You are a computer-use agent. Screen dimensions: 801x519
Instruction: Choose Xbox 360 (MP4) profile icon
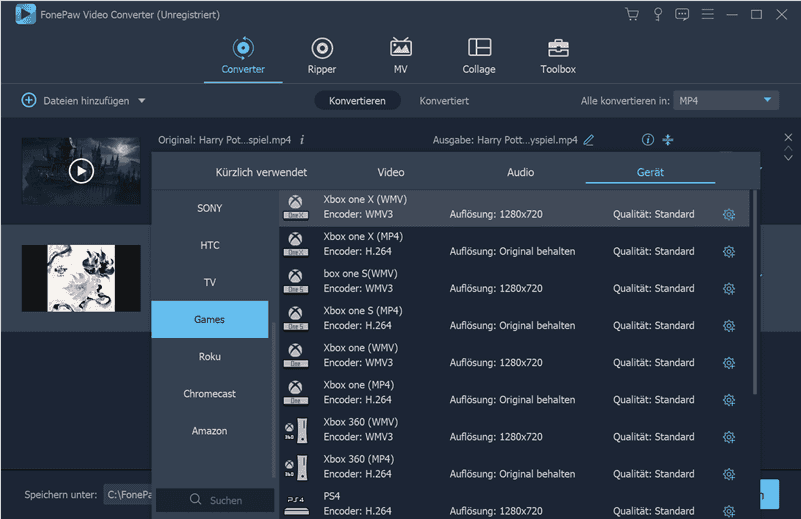[296, 466]
